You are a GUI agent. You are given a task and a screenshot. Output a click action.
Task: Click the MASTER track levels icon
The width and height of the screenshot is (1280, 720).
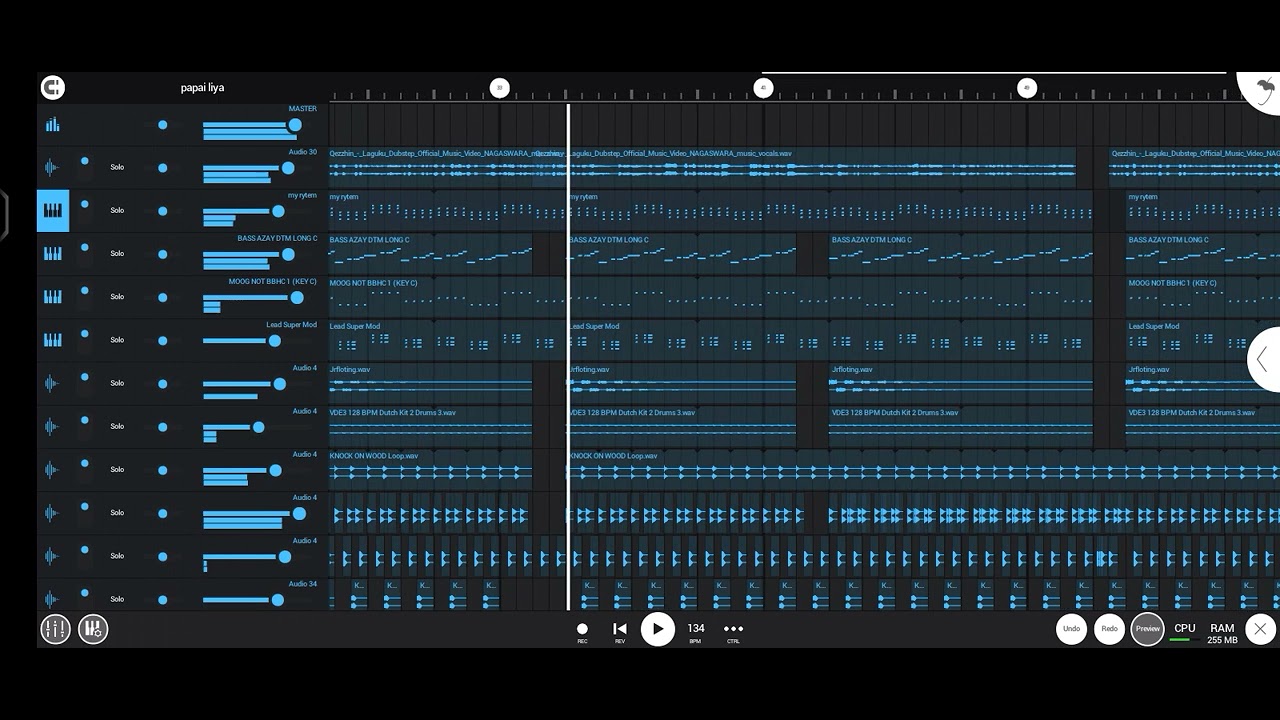[x=52, y=125]
